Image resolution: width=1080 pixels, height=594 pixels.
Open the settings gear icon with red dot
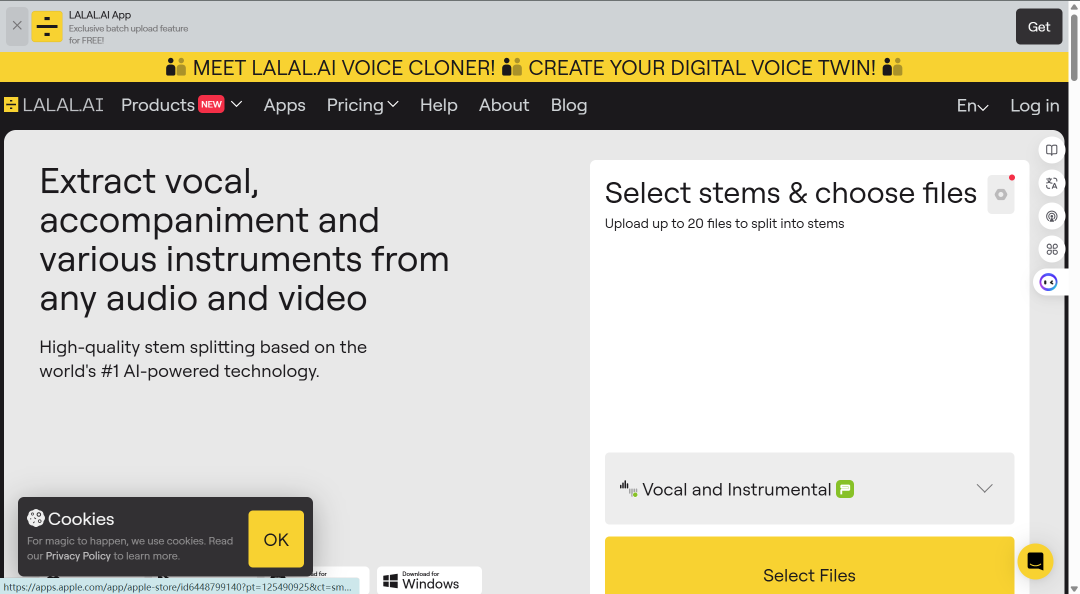[1001, 194]
